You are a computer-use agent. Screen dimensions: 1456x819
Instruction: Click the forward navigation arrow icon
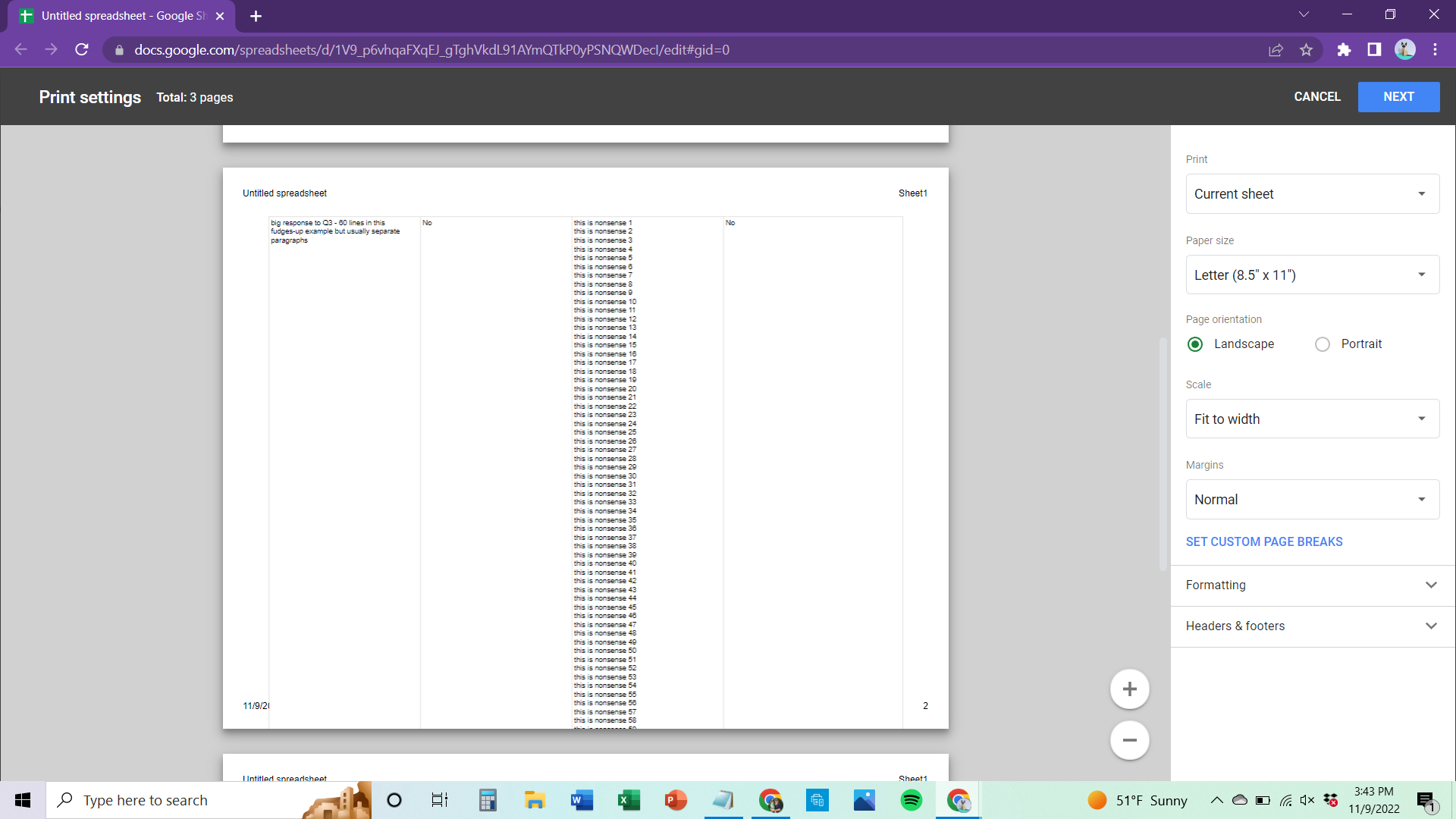51,50
